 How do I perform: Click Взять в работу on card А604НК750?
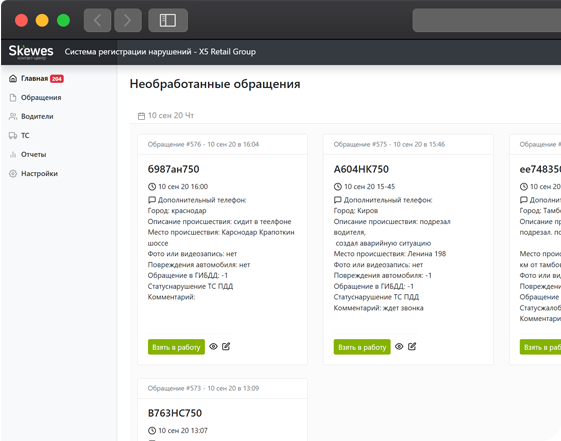362,347
